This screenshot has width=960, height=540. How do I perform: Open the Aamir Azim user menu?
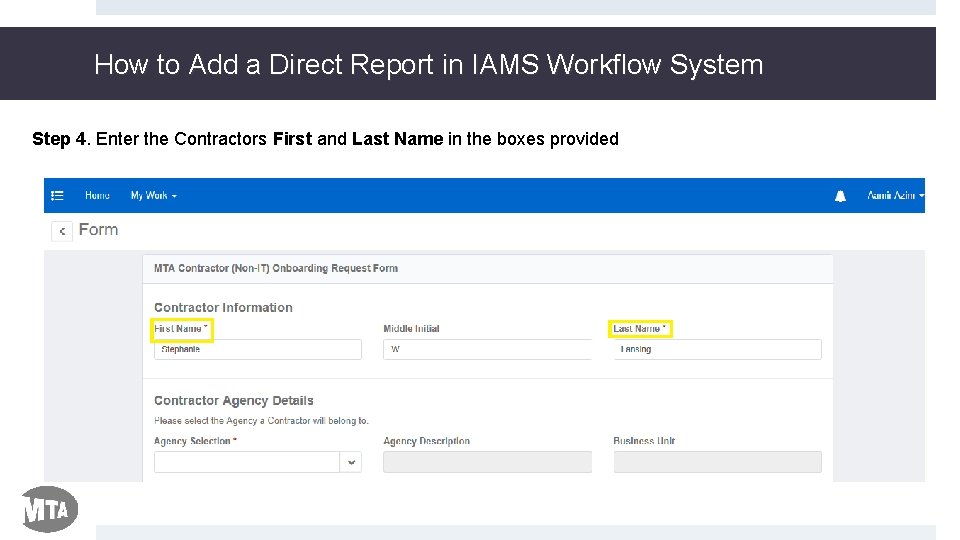point(895,195)
